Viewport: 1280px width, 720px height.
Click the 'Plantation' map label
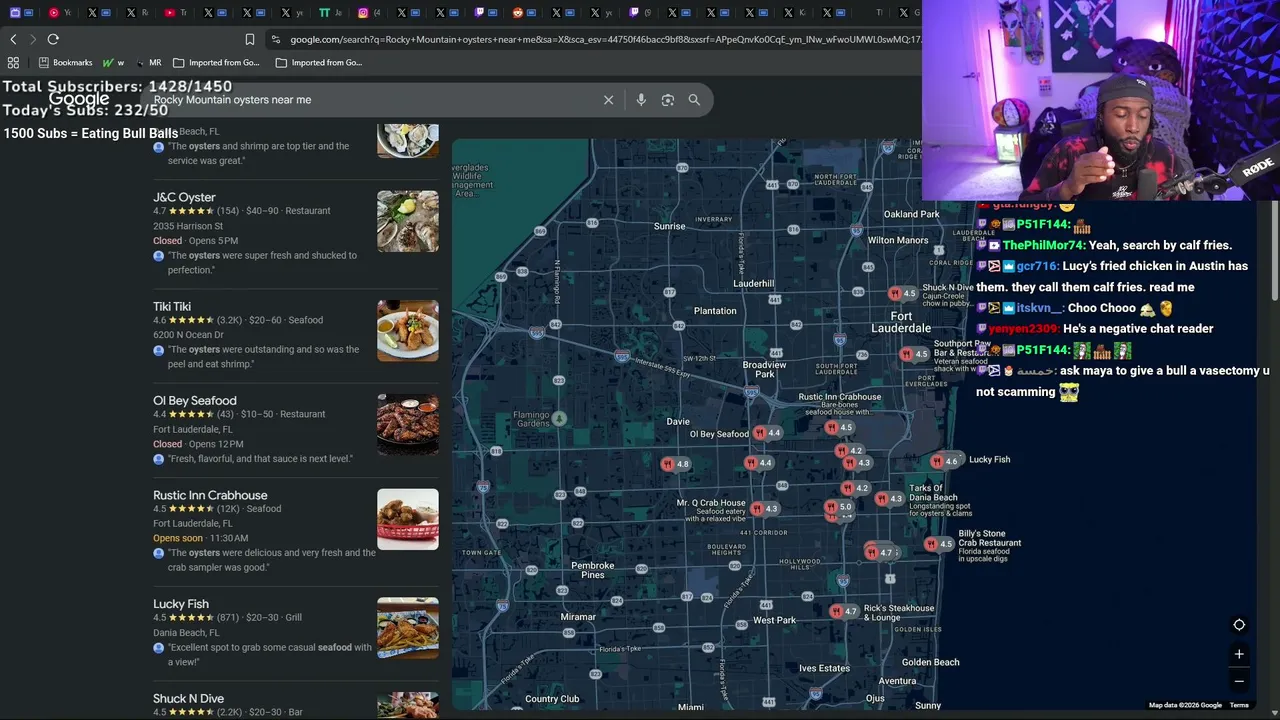tap(715, 311)
